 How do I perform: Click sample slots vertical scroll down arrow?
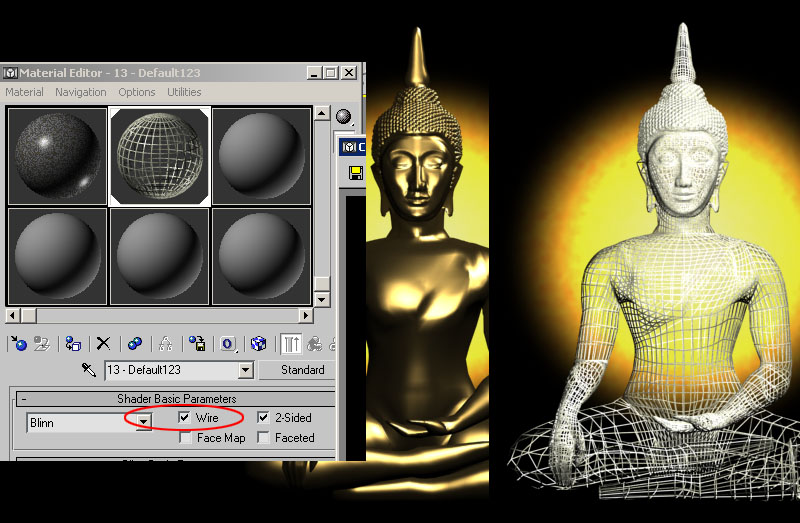pyautogui.click(x=322, y=299)
